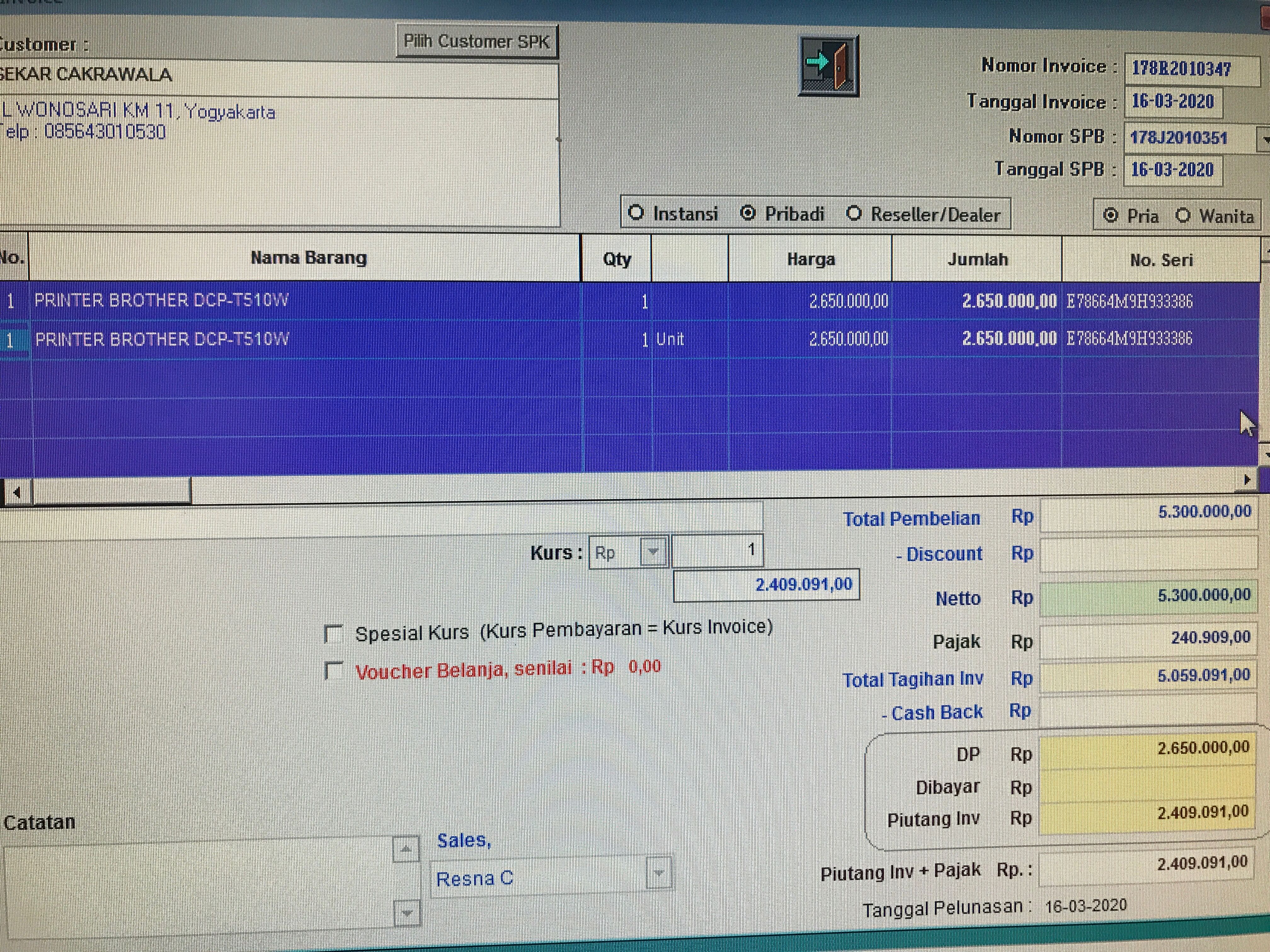Expand the Sales person dropdown
Image resolution: width=1270 pixels, height=952 pixels.
659,873
